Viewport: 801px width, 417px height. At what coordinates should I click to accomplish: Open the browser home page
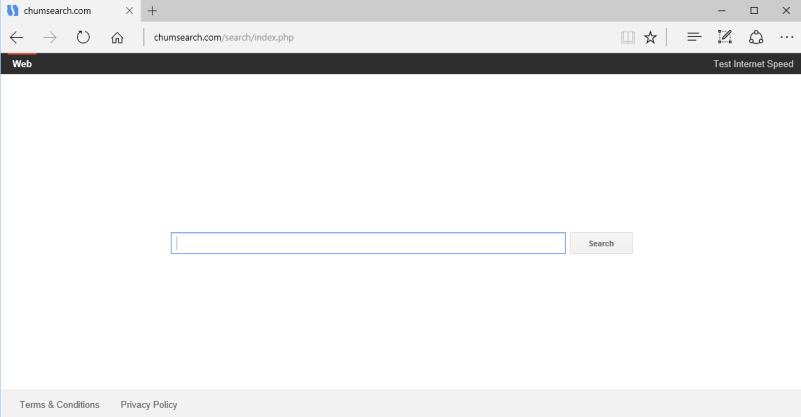click(x=117, y=37)
